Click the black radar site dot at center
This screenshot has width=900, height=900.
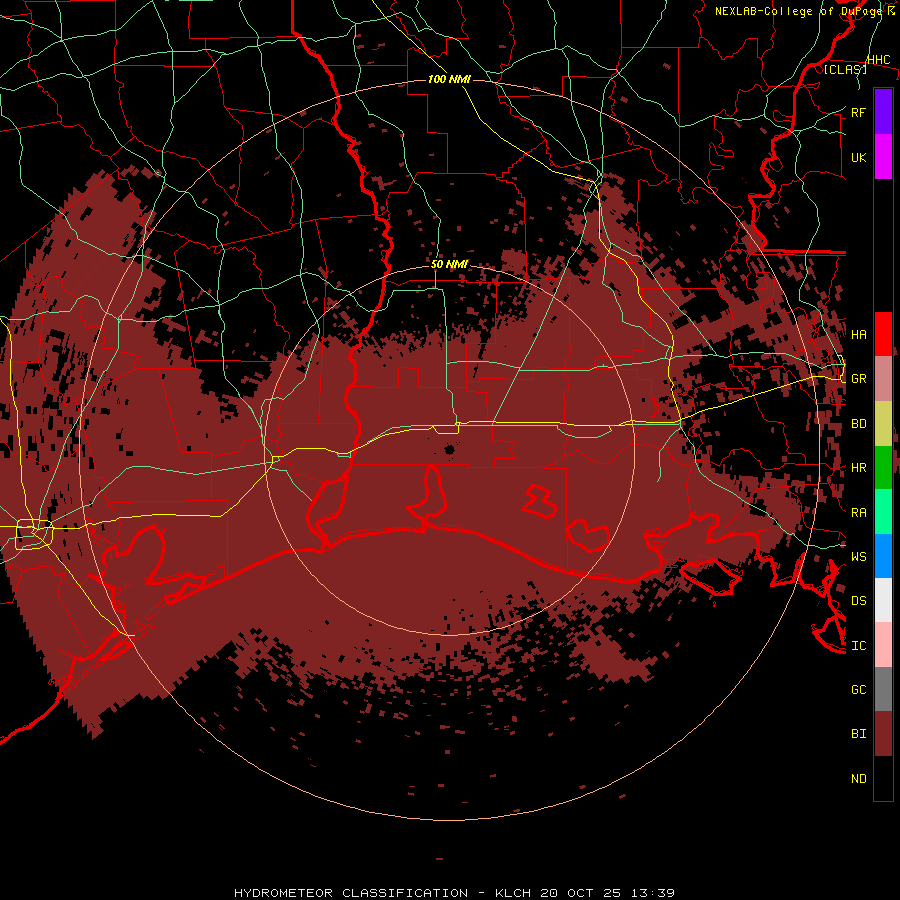pos(449,449)
